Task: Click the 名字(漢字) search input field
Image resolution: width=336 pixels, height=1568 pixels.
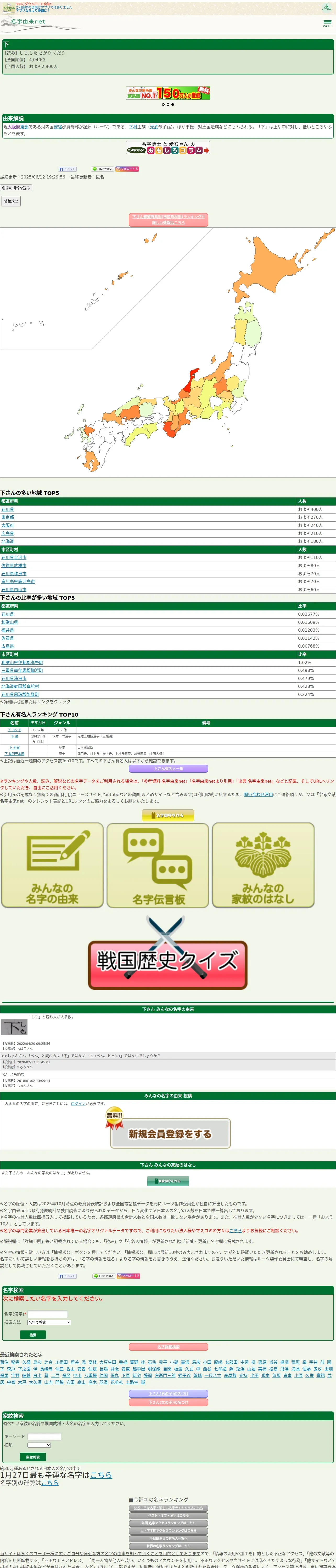Action: pyautogui.click(x=48, y=1315)
